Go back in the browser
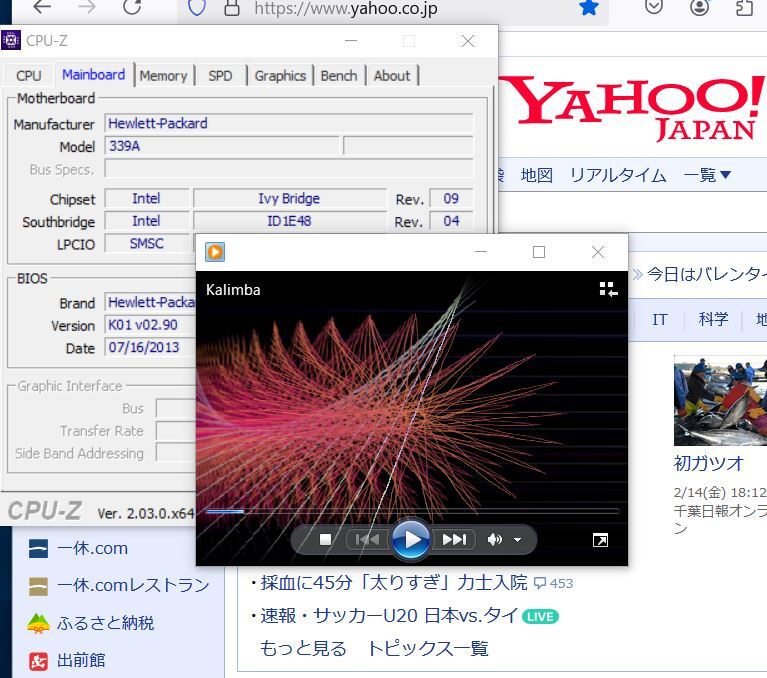767x678 pixels. click(x=43, y=7)
